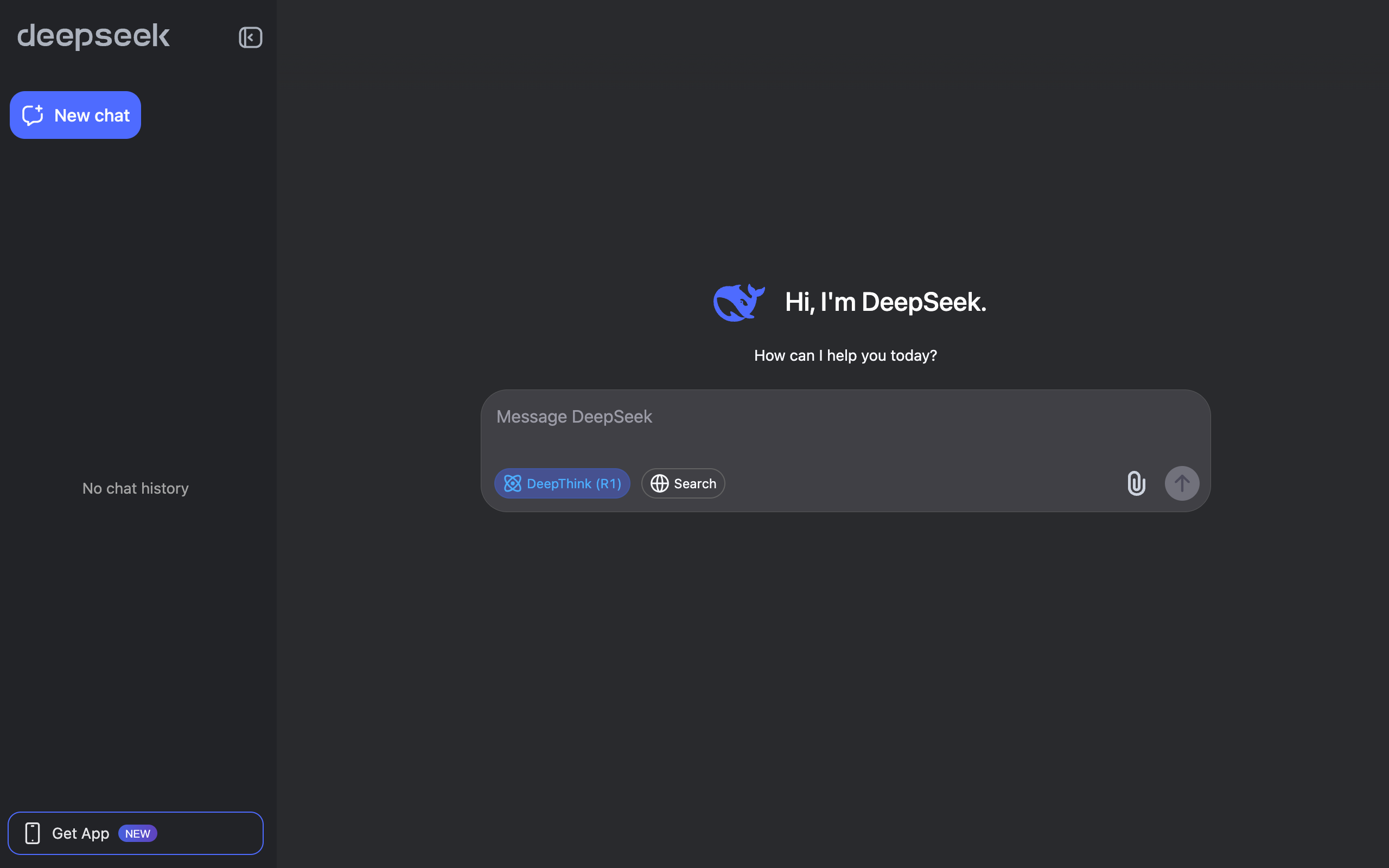This screenshot has height=868, width=1389.
Task: Click the deepseek logo in sidebar
Action: 93,37
